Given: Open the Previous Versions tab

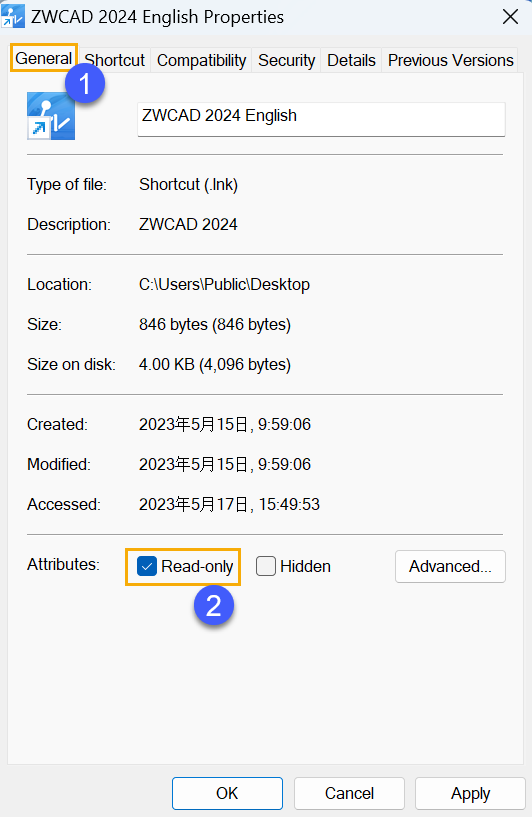Looking at the screenshot, I should pyautogui.click(x=451, y=60).
